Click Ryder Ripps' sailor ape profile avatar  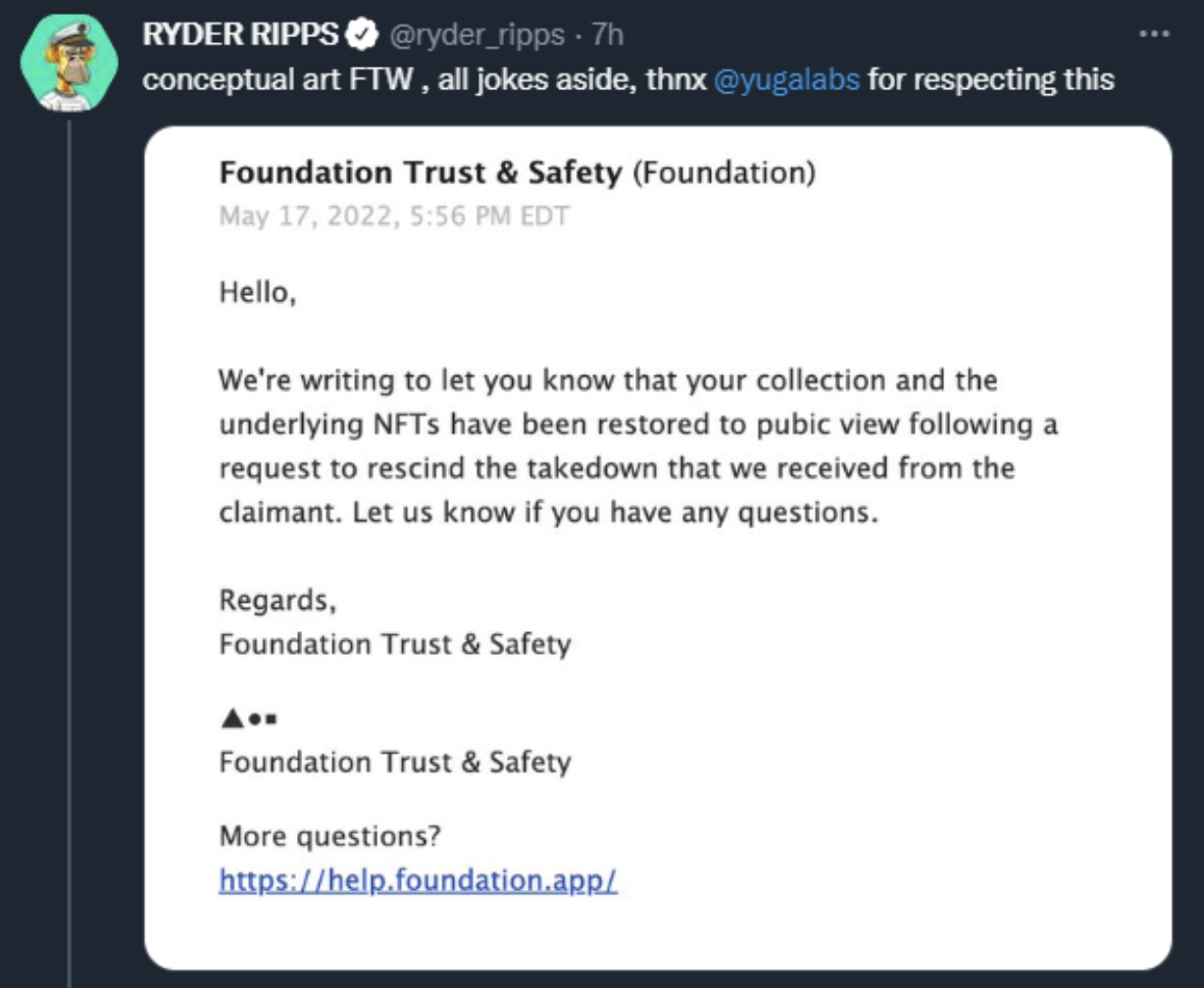[x=71, y=63]
